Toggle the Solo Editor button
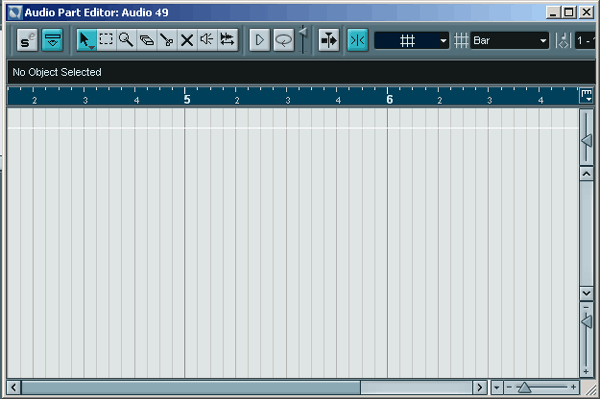The image size is (600, 399). pos(27,40)
